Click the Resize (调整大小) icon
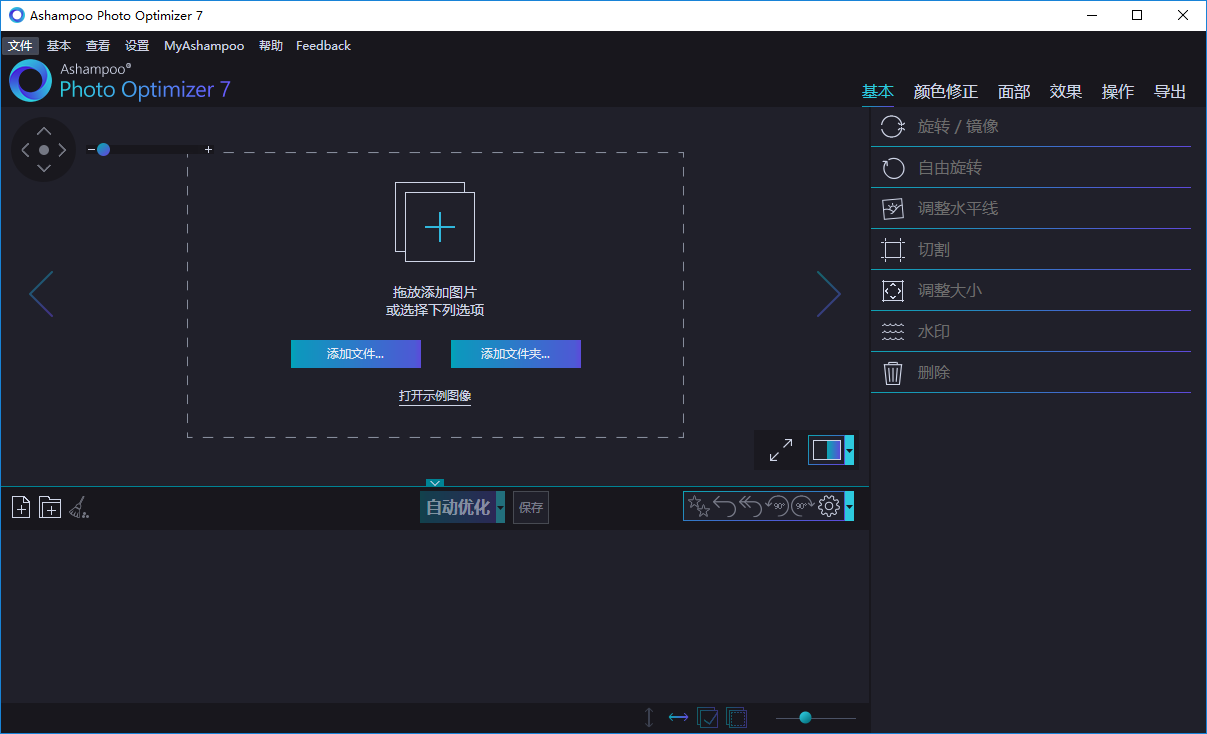1207x734 pixels. 893,291
